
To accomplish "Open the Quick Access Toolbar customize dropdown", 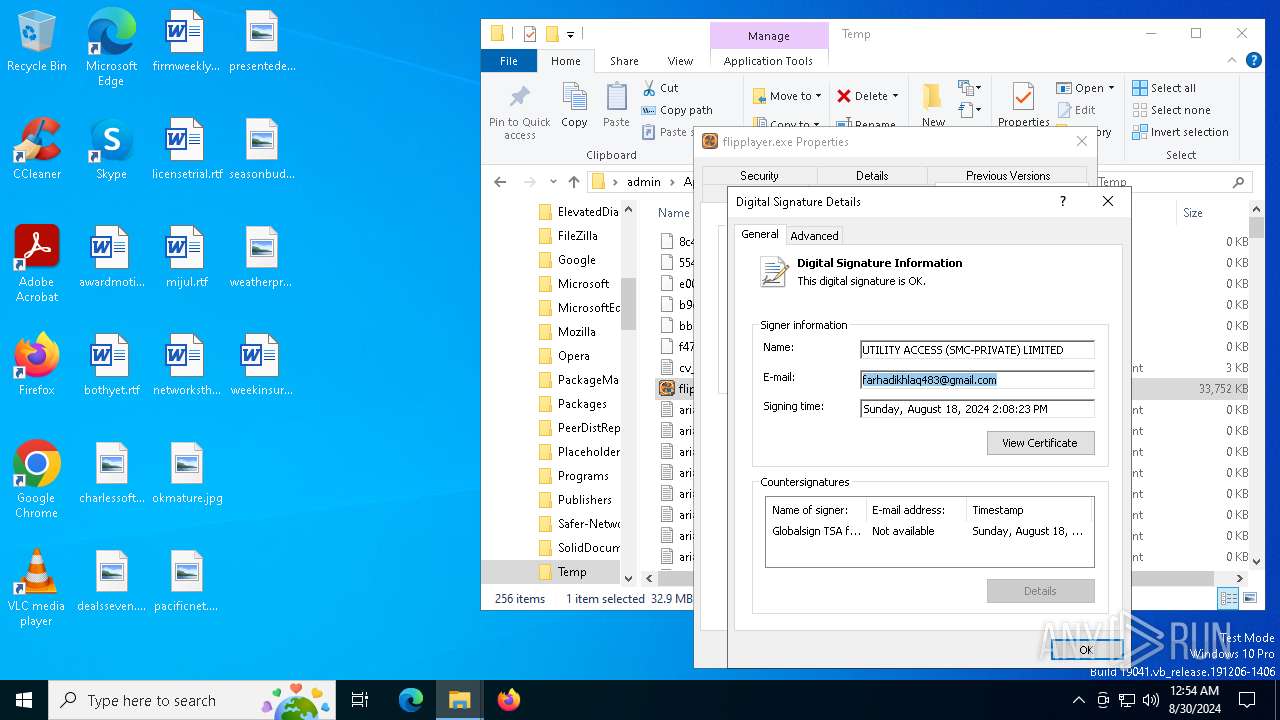I will point(570,34).
